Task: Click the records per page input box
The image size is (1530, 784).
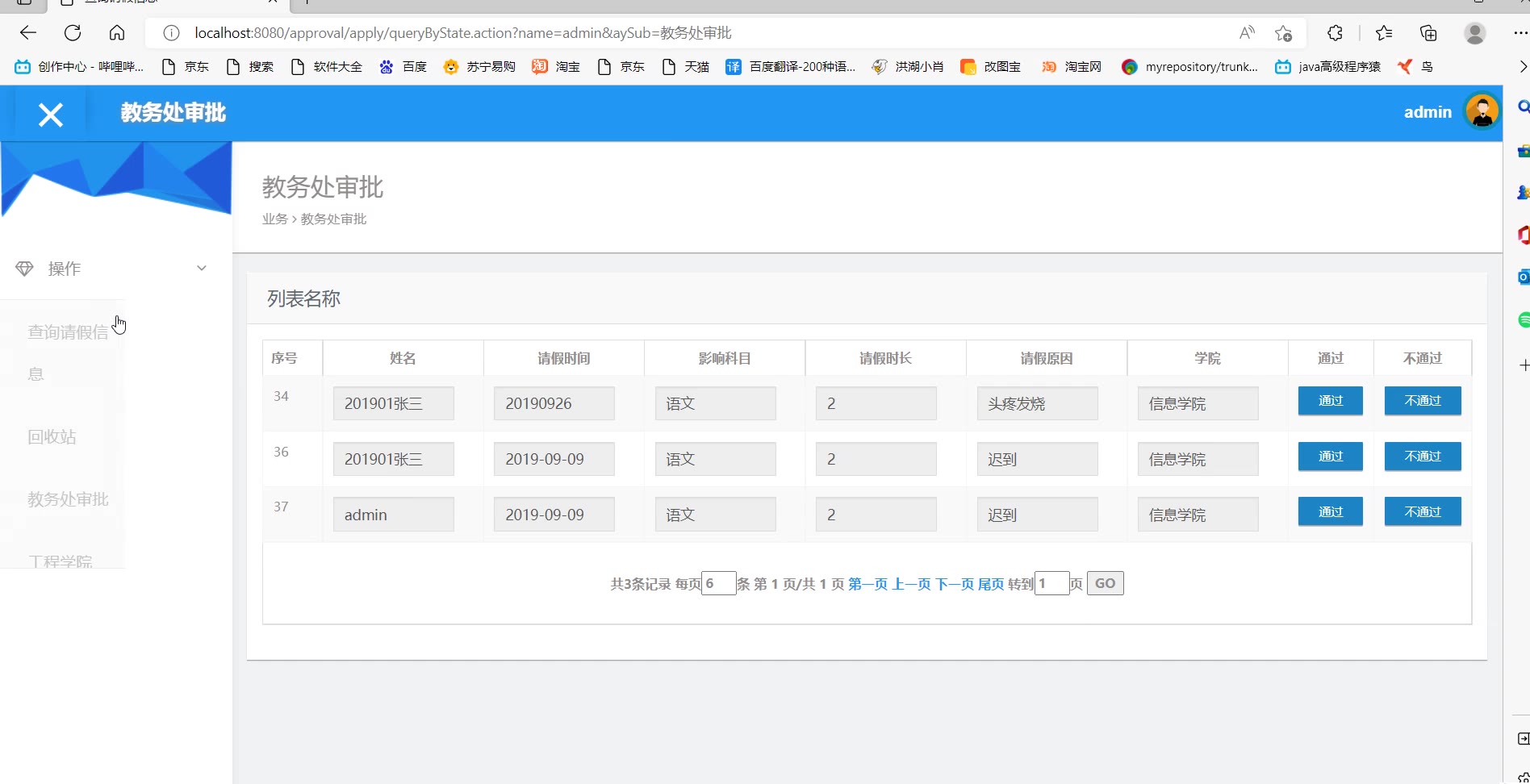Action: coord(718,583)
